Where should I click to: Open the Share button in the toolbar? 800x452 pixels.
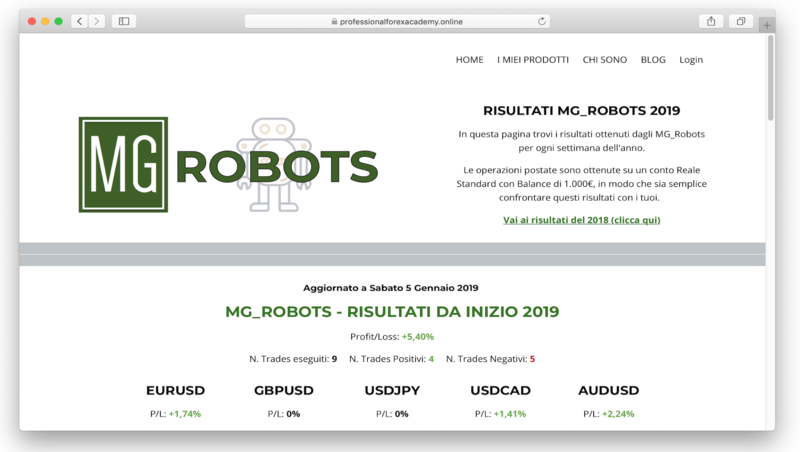point(711,21)
